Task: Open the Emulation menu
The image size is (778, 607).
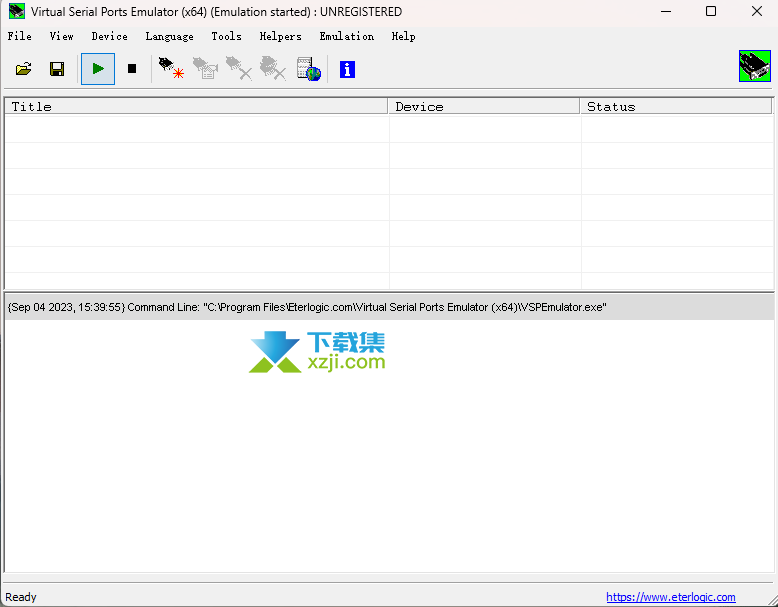Action: (346, 36)
